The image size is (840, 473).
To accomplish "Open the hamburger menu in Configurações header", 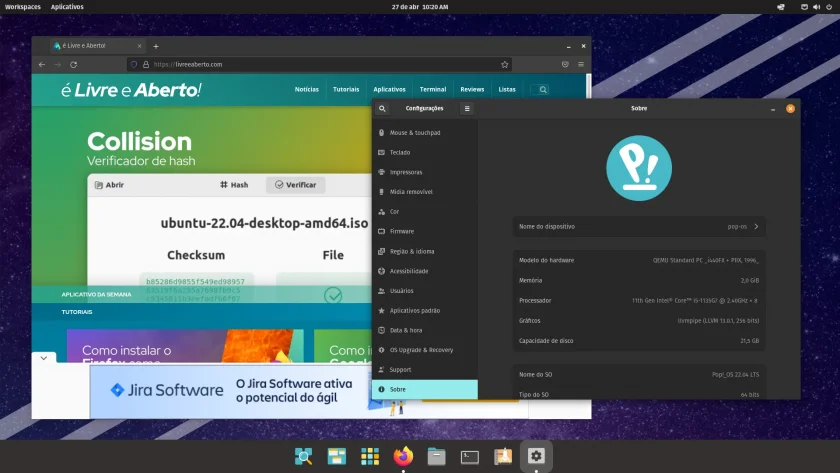I will click(467, 108).
